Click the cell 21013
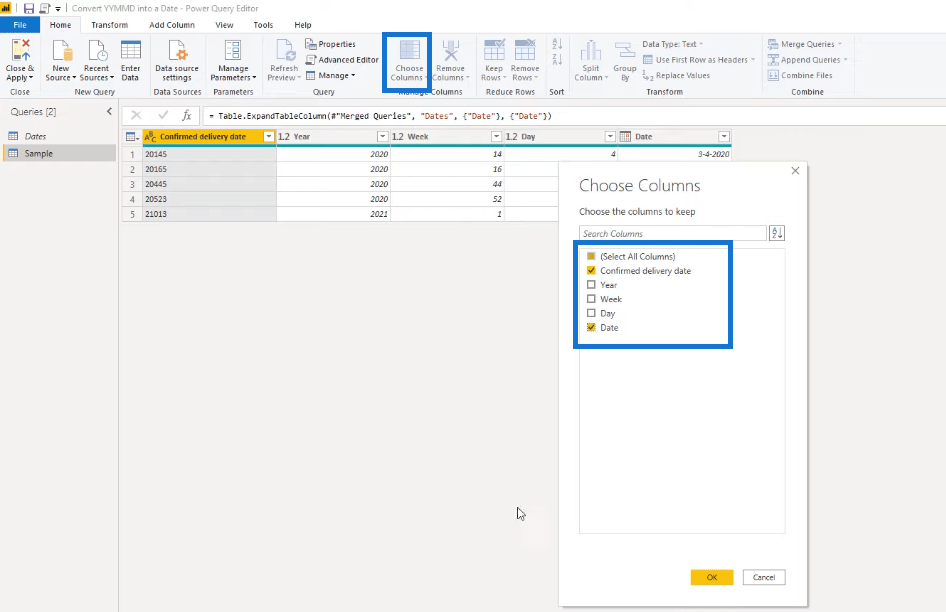946x612 pixels. click(209, 214)
